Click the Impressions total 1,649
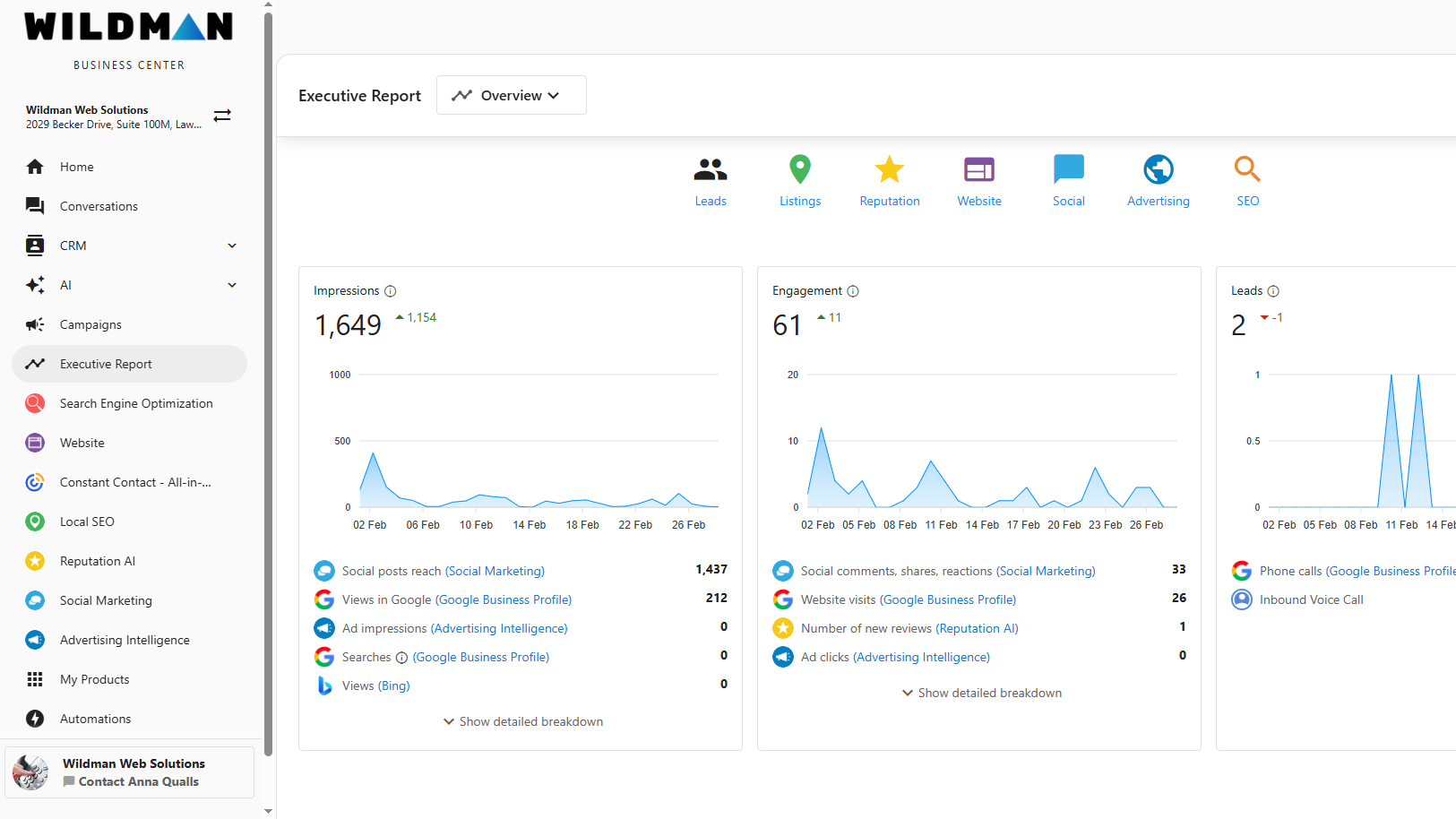The image size is (1456, 819). point(348,325)
